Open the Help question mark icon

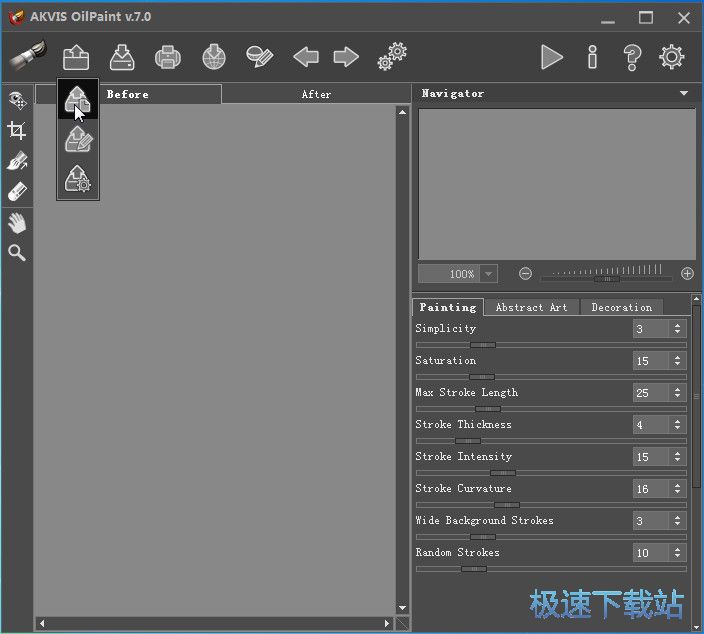(x=631, y=57)
